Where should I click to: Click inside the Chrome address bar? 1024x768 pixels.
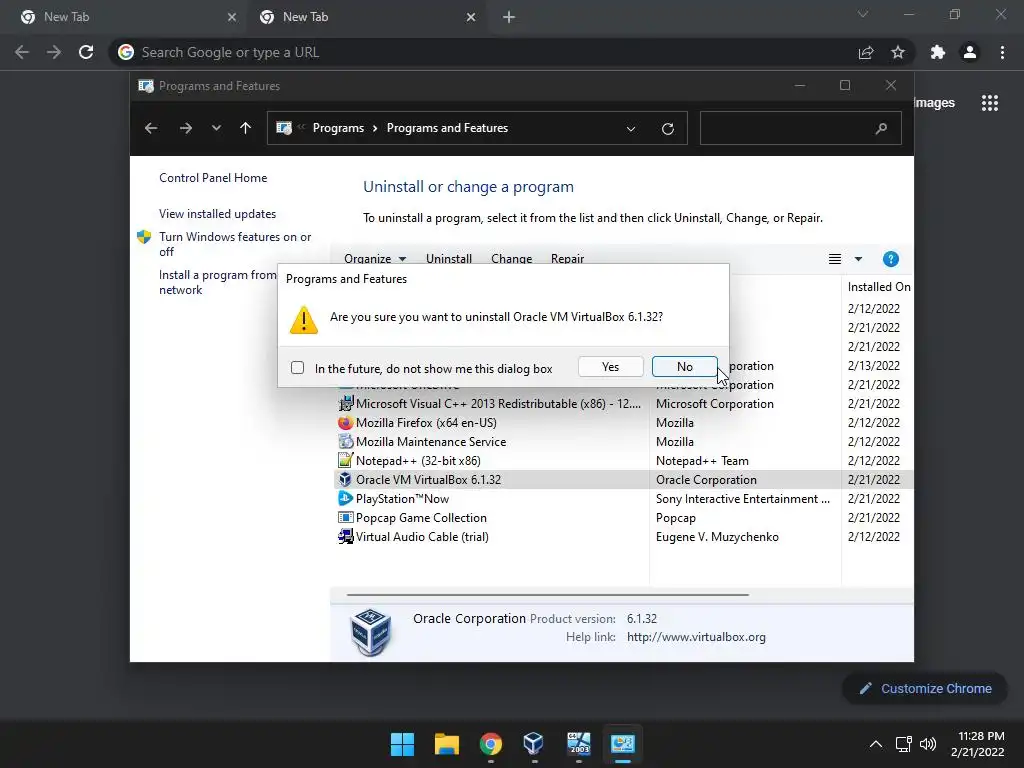[483, 52]
